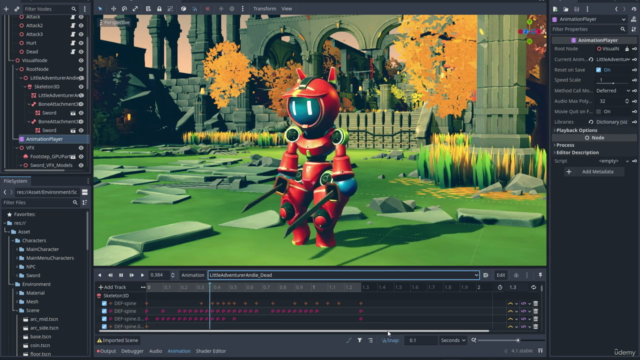Play animation from start
This screenshot has width=640, height=360.
click(x=131, y=275)
